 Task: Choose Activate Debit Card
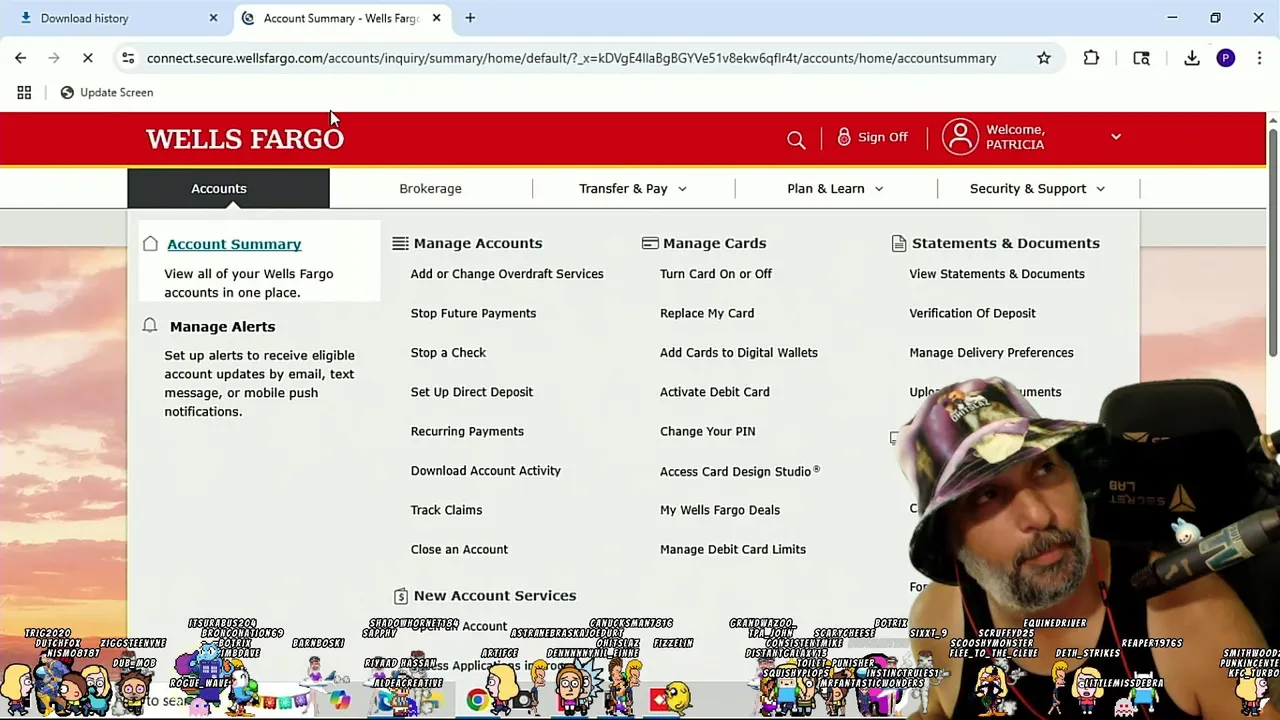click(x=715, y=392)
